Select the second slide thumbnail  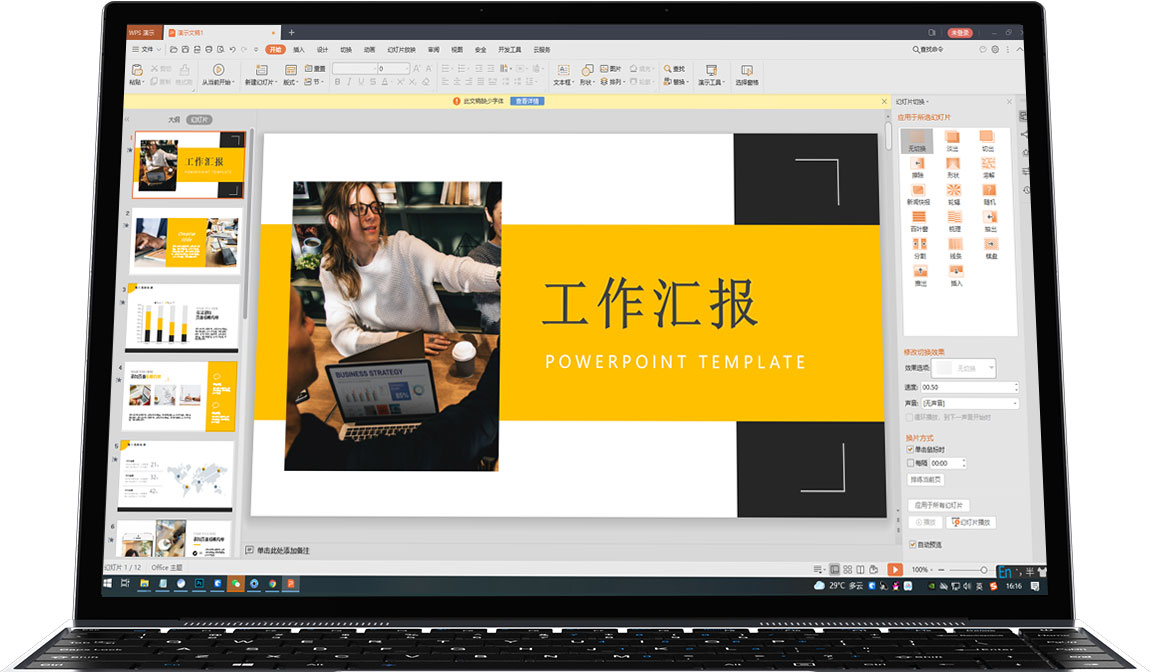(186, 243)
